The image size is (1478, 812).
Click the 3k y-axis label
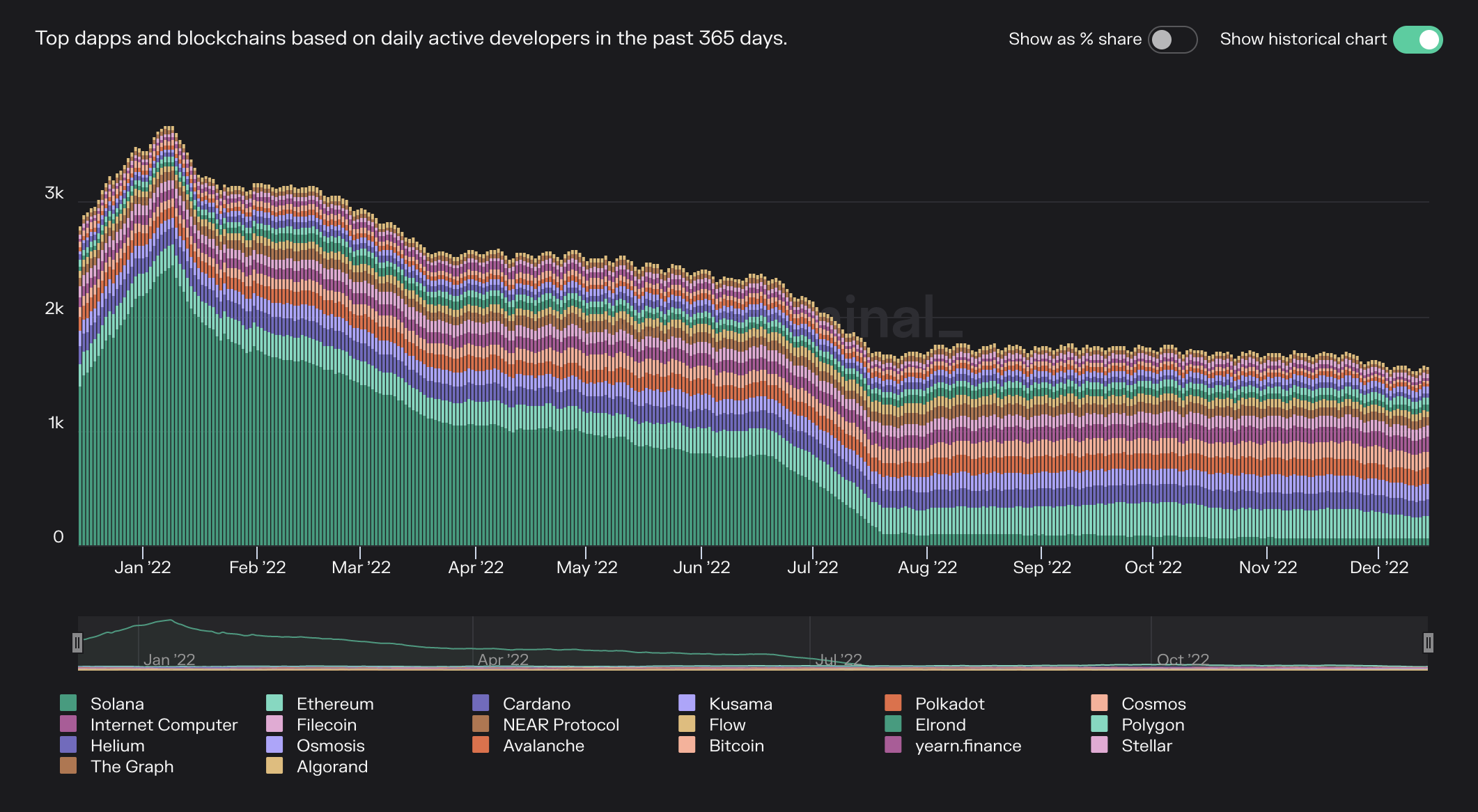tap(54, 193)
